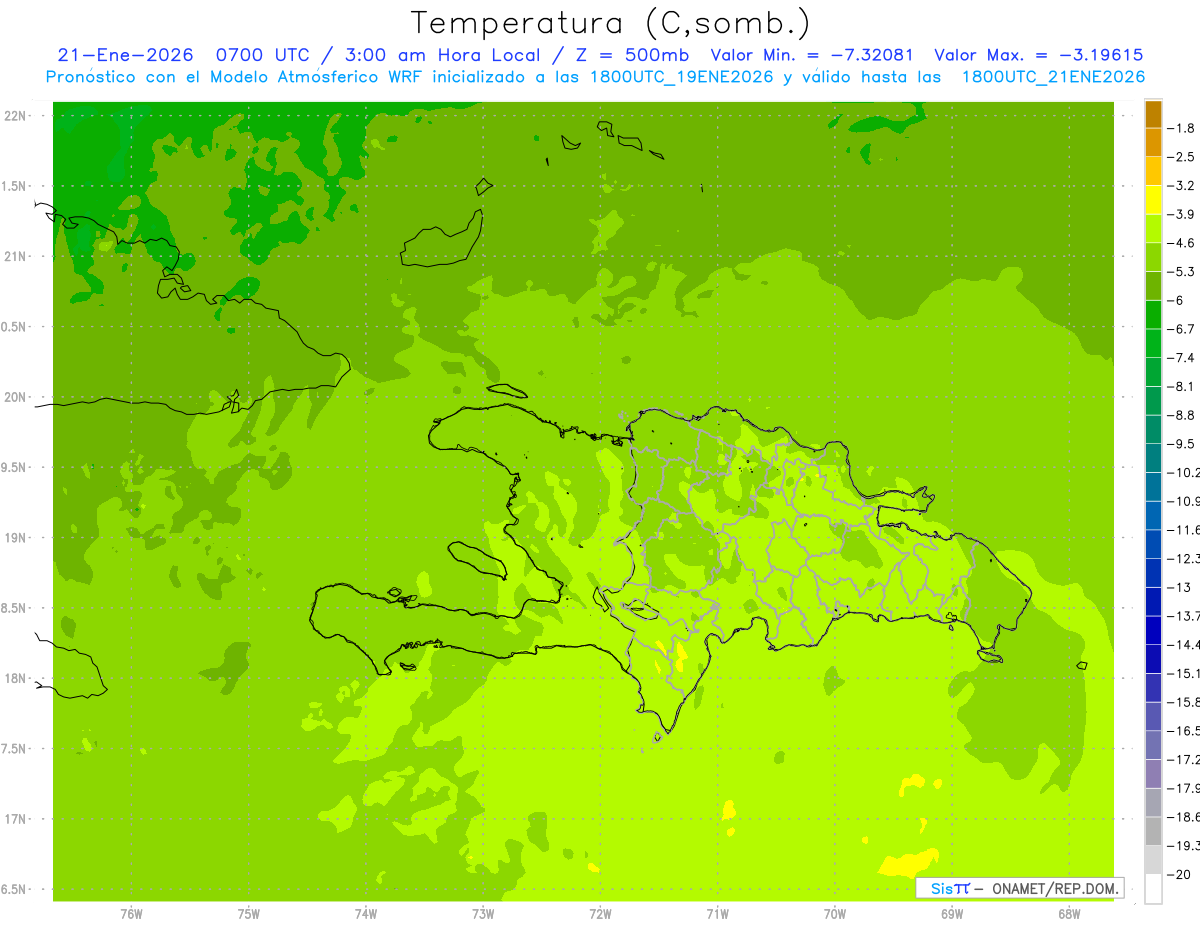This screenshot has width=1200, height=927.
Task: Click "Valor Max. = -3.19615"
Action: 1039,56
